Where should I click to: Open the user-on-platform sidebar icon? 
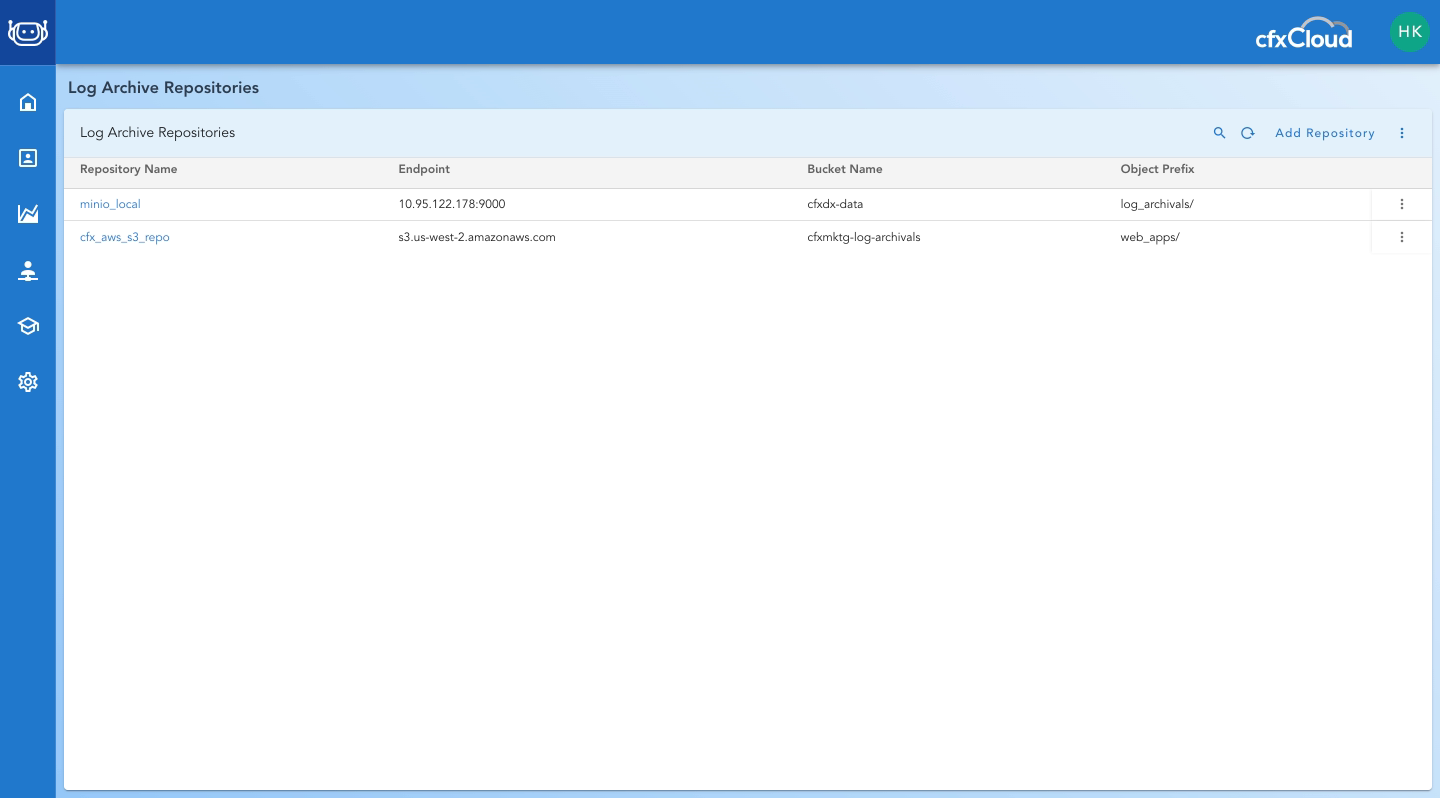[x=28, y=271]
